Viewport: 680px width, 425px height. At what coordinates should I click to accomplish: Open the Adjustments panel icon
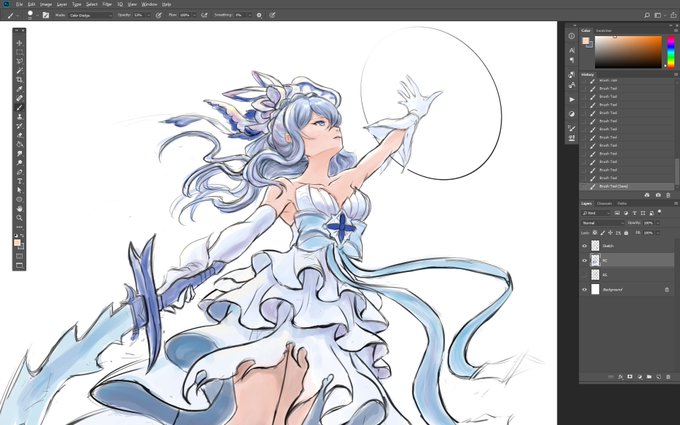point(572,114)
